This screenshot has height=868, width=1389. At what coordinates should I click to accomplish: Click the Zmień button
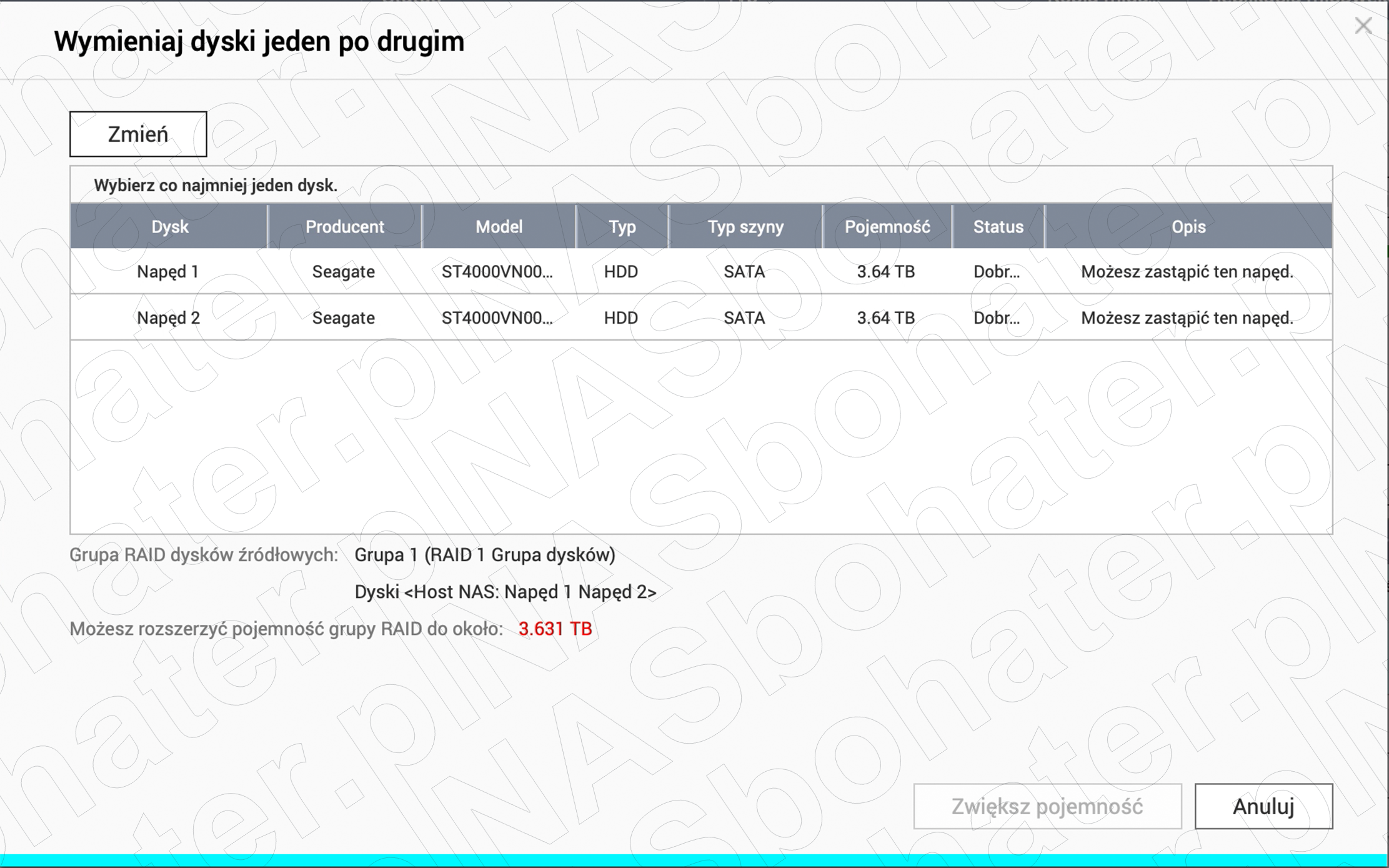tap(138, 134)
